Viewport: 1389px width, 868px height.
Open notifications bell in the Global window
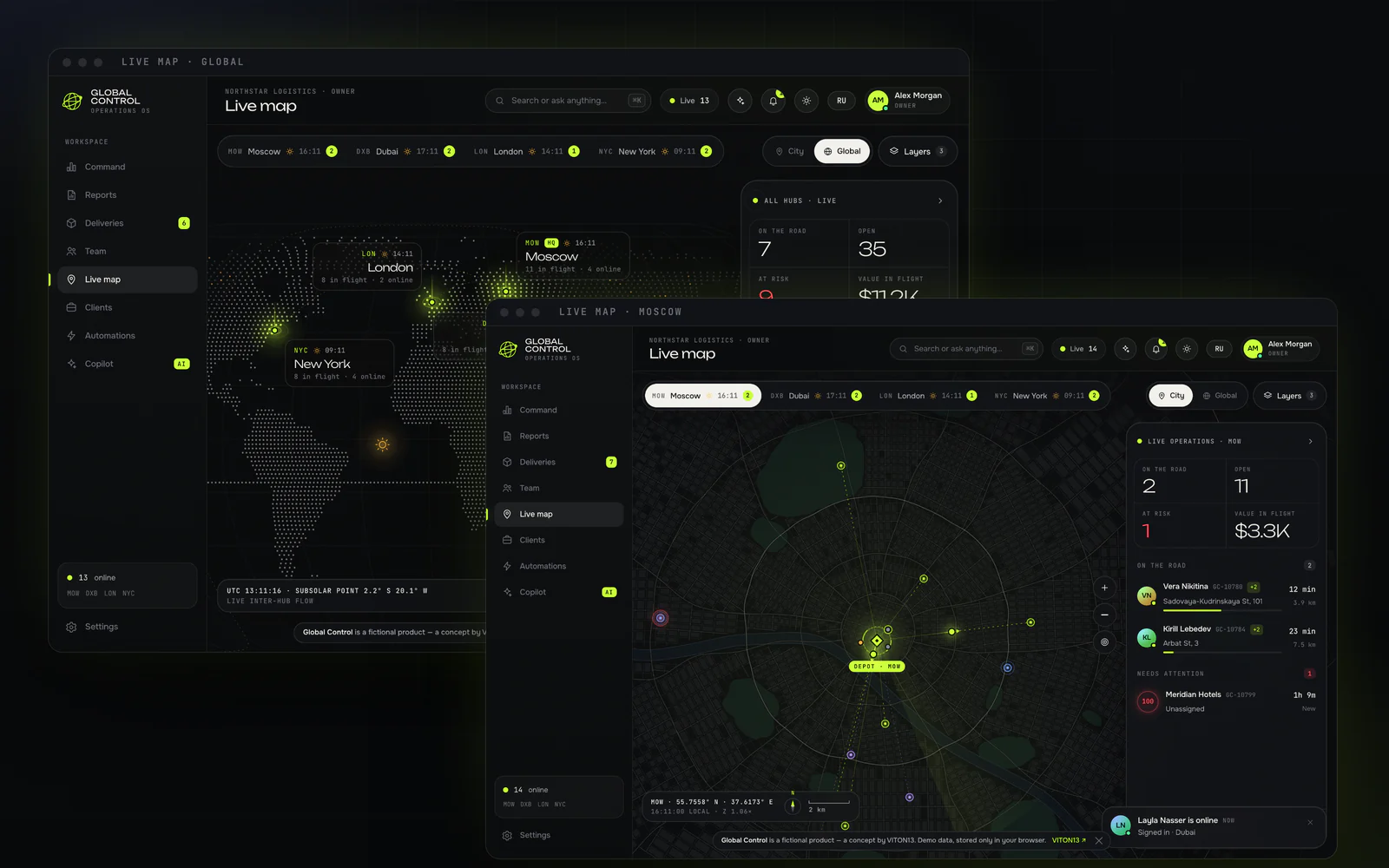tap(773, 101)
